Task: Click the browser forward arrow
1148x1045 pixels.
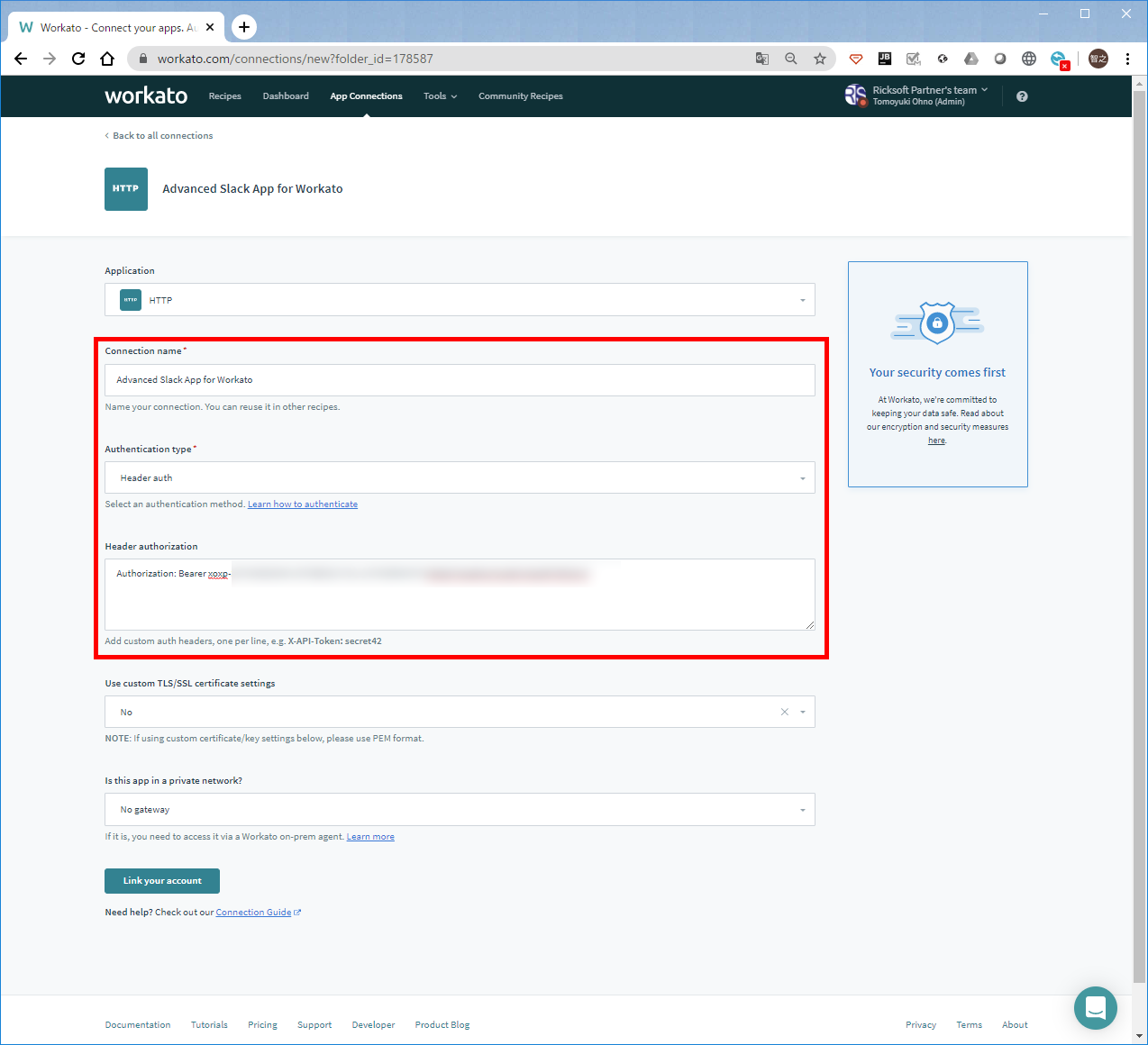Action: (x=50, y=59)
